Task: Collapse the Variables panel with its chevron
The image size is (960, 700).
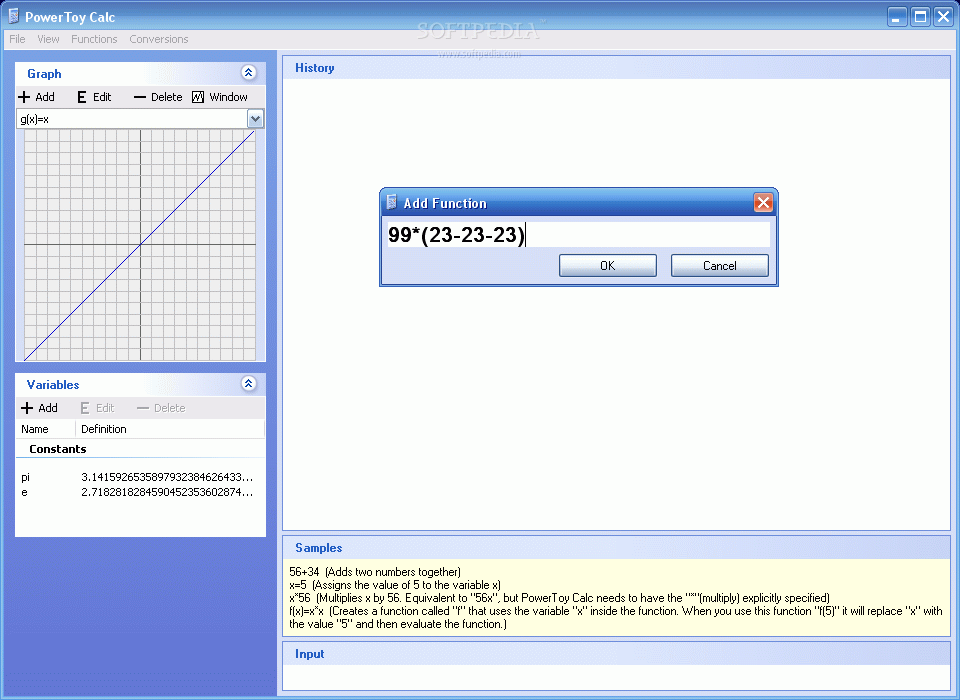Action: (x=248, y=384)
